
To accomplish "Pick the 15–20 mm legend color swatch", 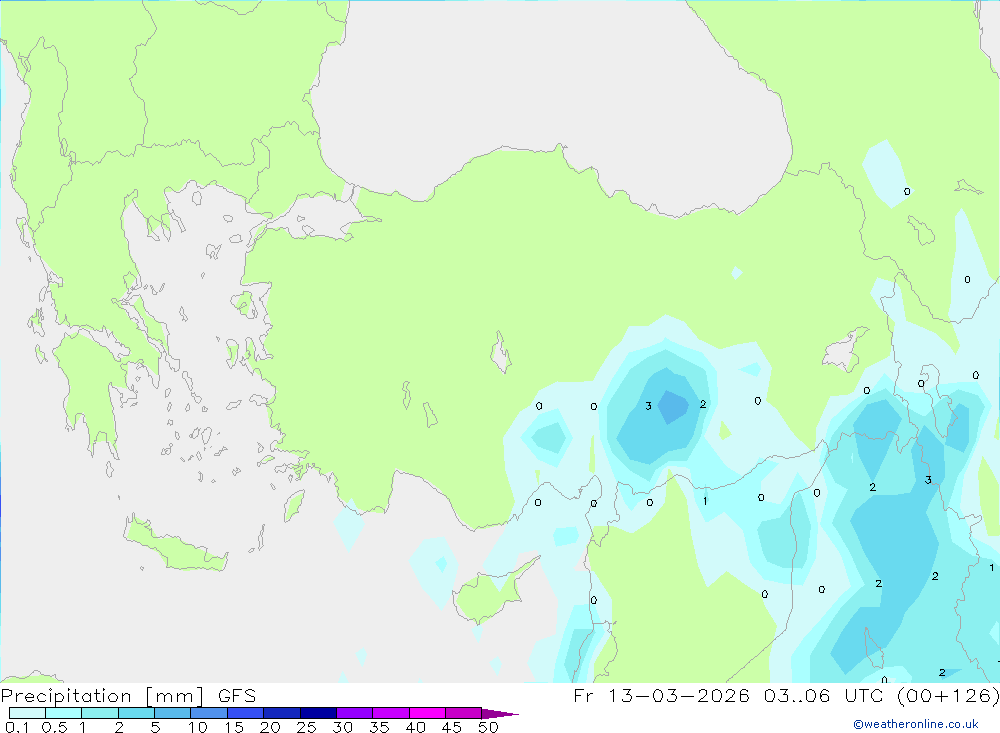I will click(245, 713).
